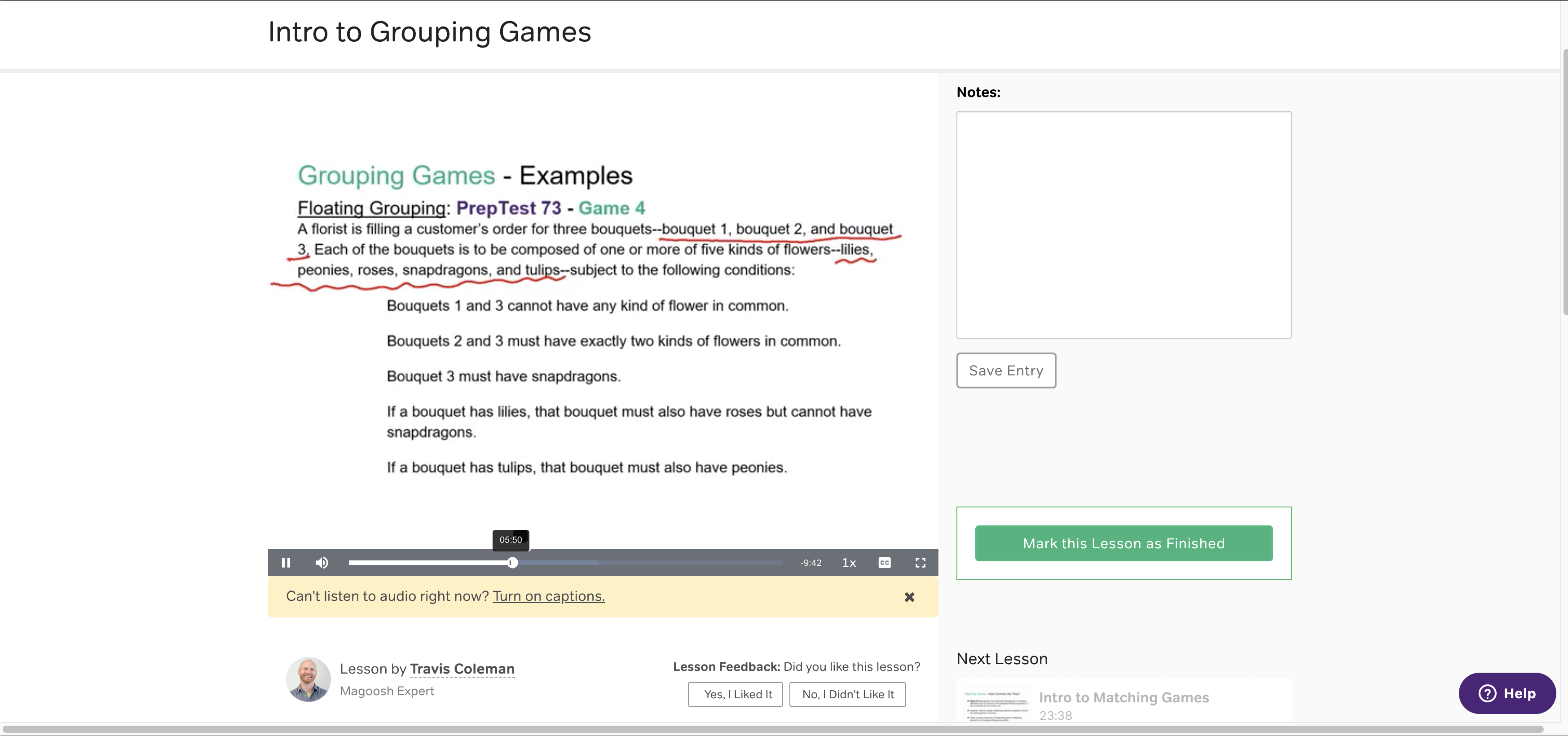Viewport: 1568px width, 736px height.
Task: Click inside the Notes text area
Action: (1123, 225)
